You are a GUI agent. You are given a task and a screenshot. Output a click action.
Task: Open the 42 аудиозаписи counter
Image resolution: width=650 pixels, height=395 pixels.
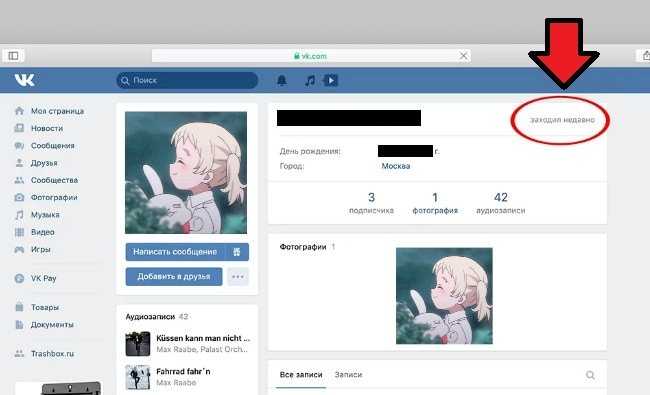click(x=500, y=203)
